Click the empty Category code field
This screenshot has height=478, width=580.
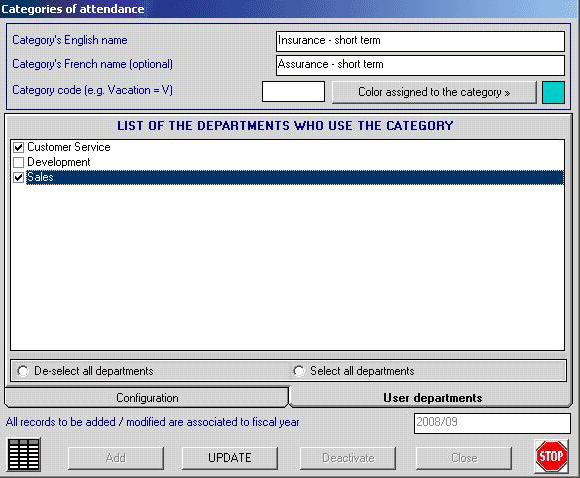click(x=293, y=91)
